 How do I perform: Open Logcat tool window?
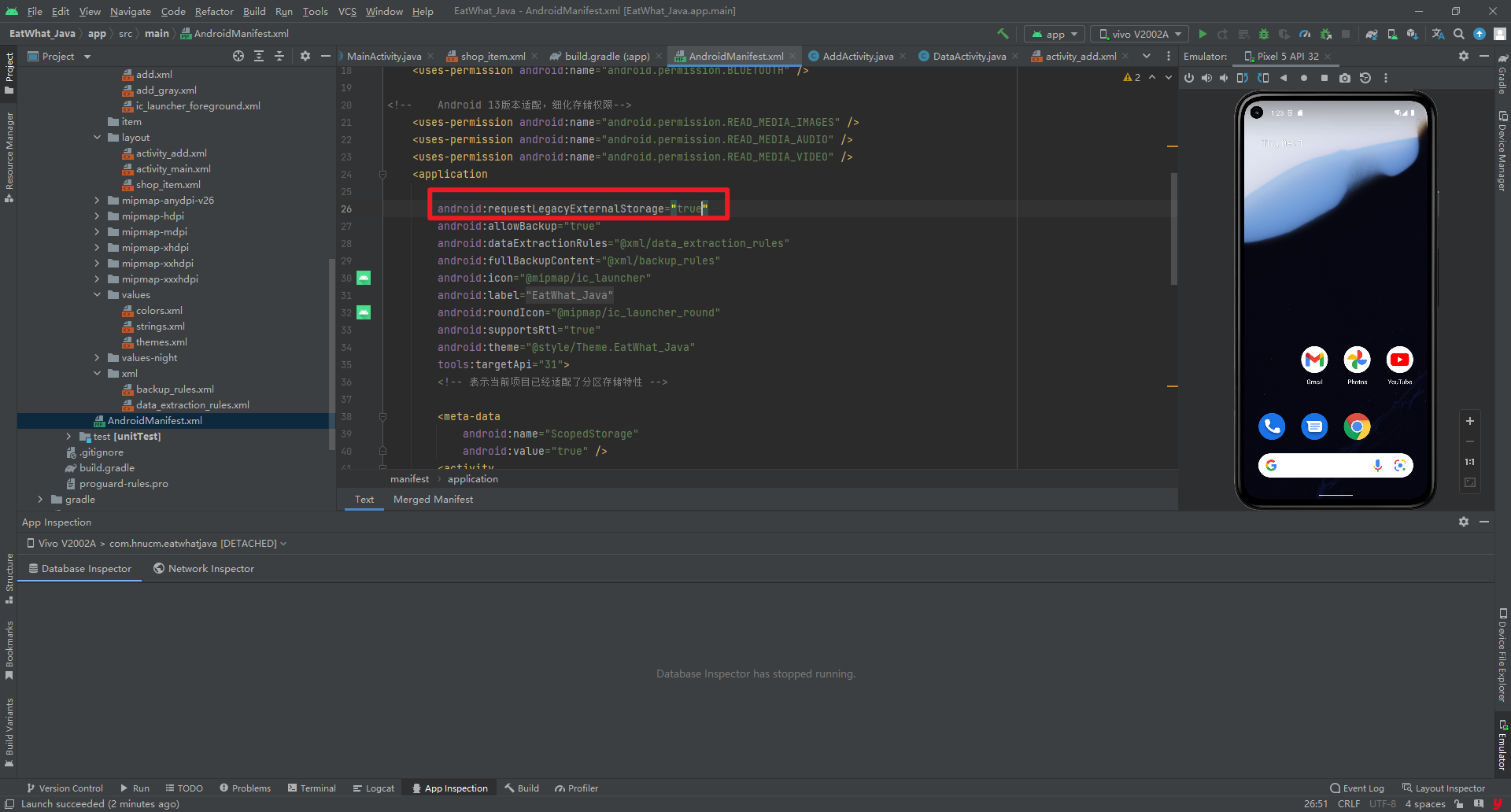373,788
